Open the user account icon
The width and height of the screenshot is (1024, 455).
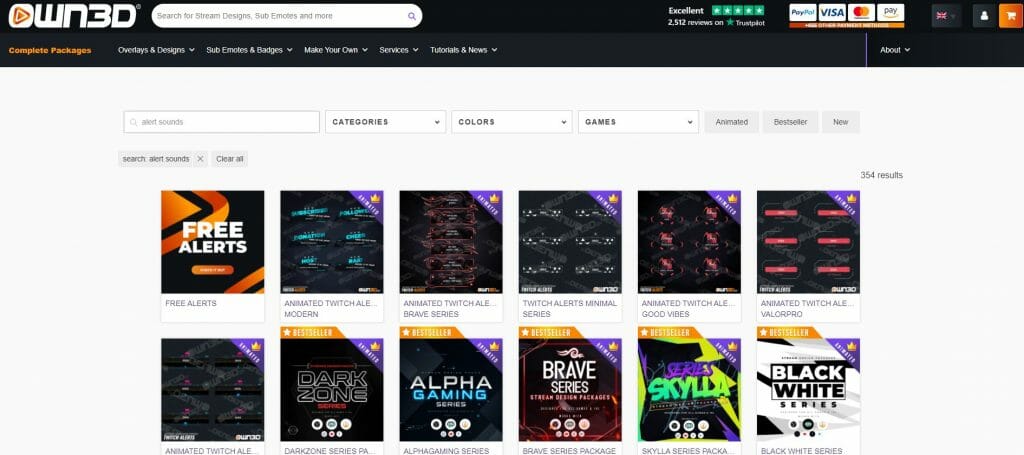(x=984, y=16)
